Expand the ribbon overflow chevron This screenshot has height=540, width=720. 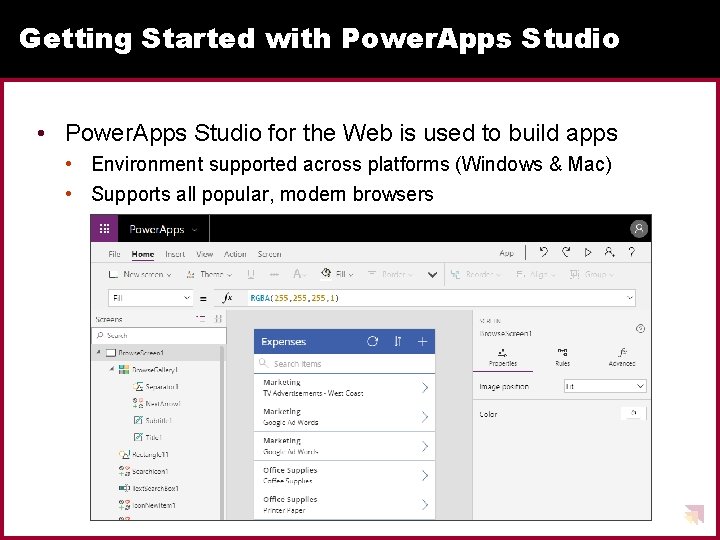point(432,275)
